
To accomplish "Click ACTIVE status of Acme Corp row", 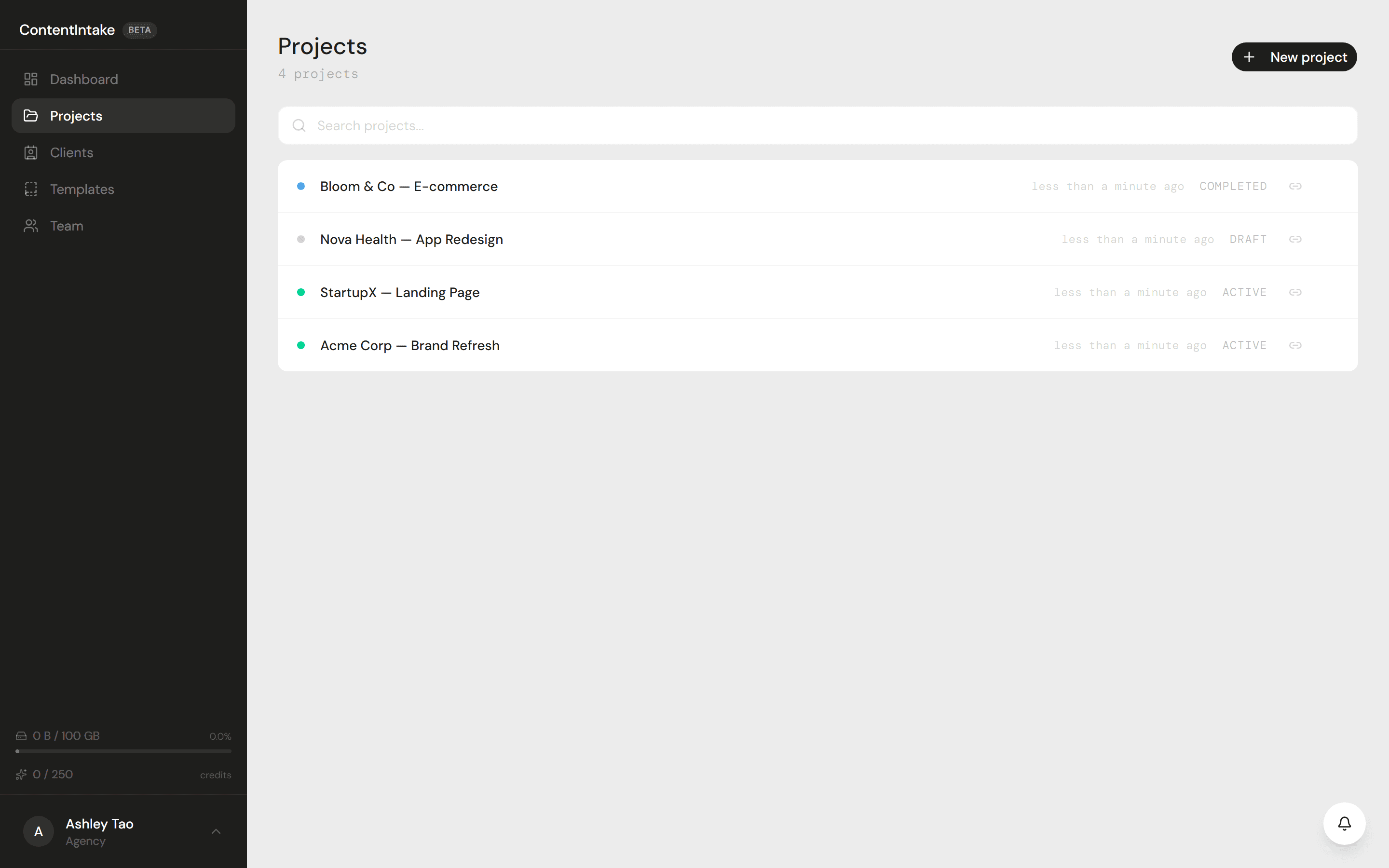I will point(1244,346).
